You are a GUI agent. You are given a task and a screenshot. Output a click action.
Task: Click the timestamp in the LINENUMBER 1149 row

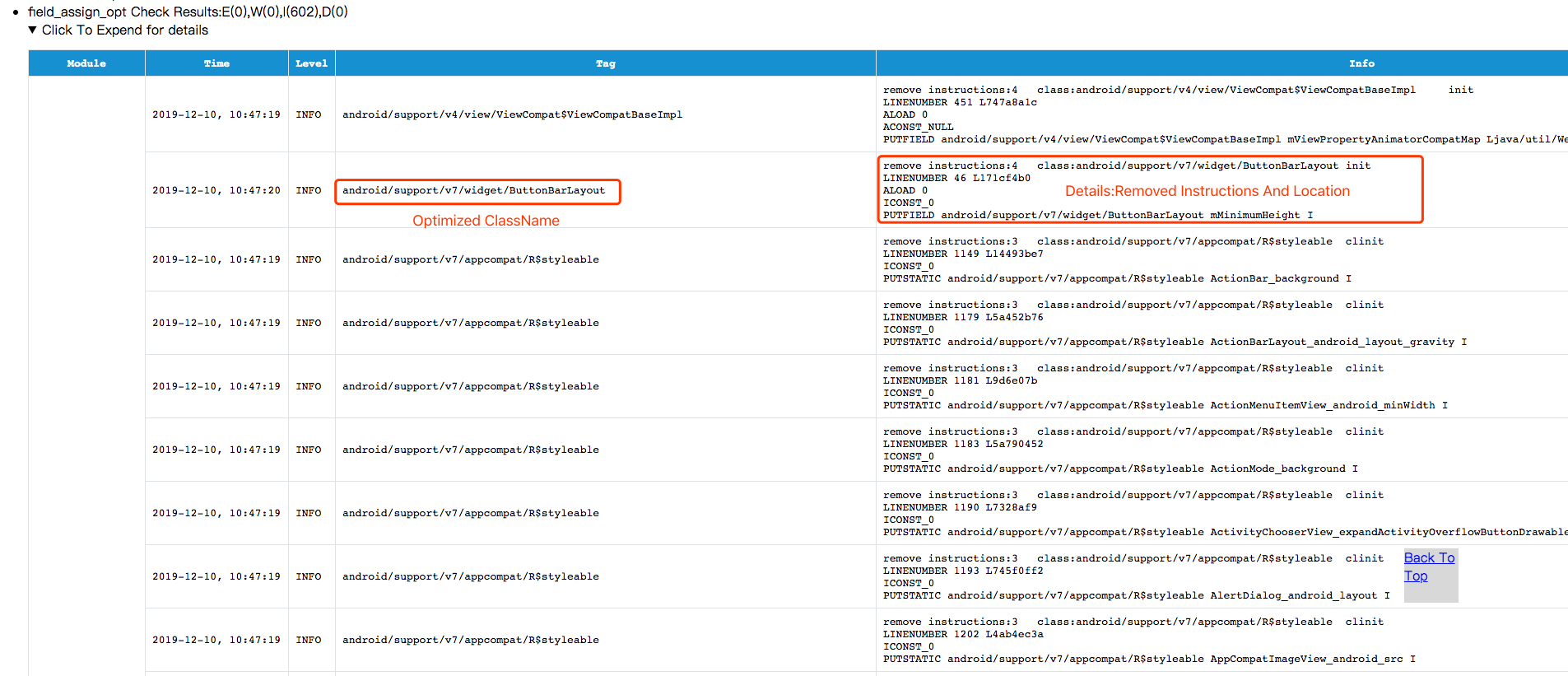pyautogui.click(x=216, y=259)
